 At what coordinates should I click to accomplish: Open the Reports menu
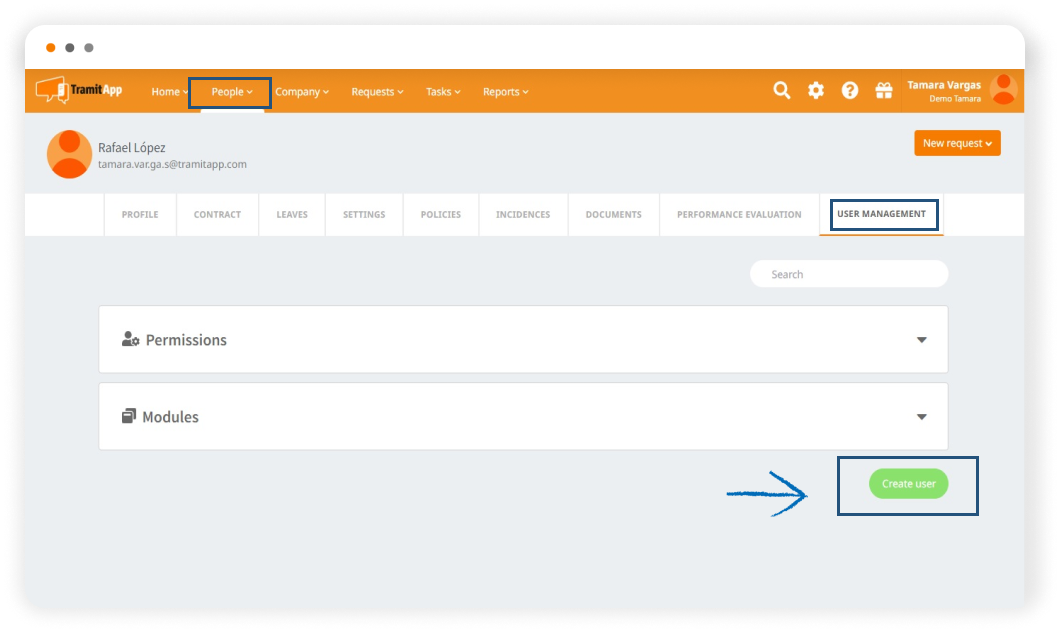coord(505,92)
